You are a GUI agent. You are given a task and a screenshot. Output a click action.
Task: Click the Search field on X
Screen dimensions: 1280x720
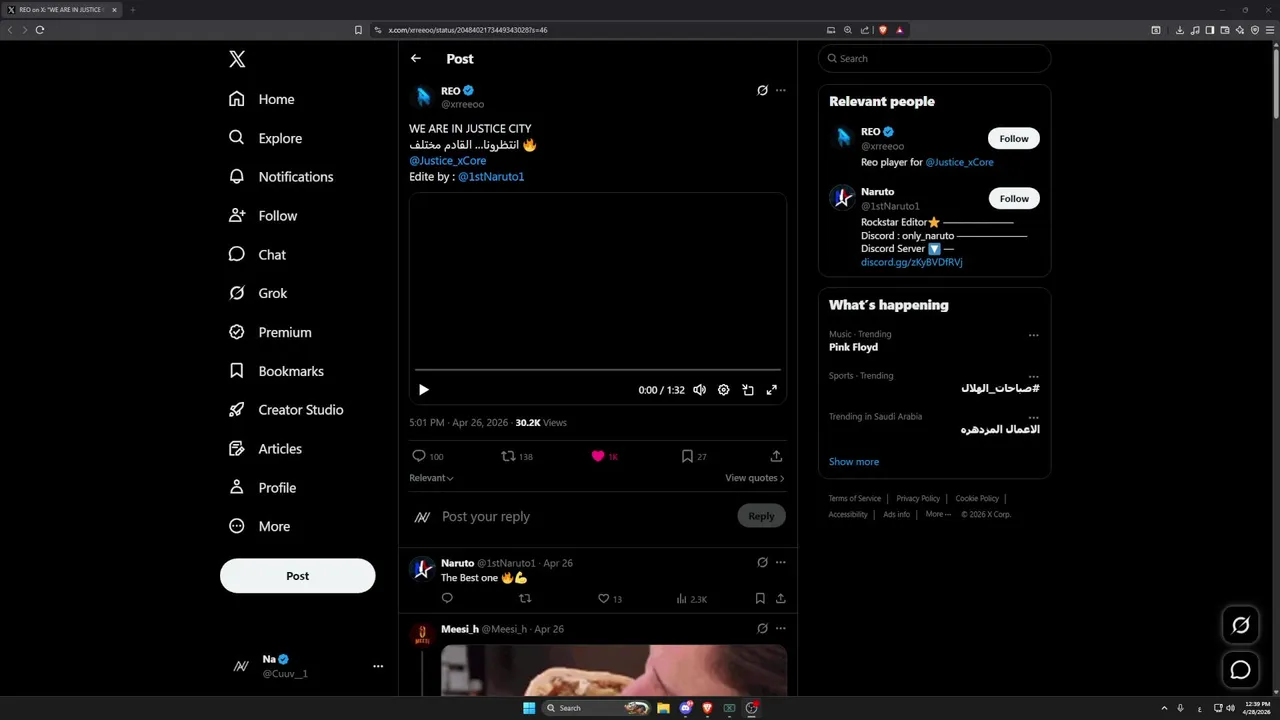(934, 58)
